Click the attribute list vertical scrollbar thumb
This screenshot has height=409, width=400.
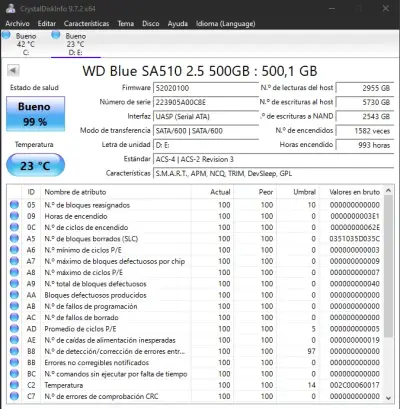click(388, 266)
